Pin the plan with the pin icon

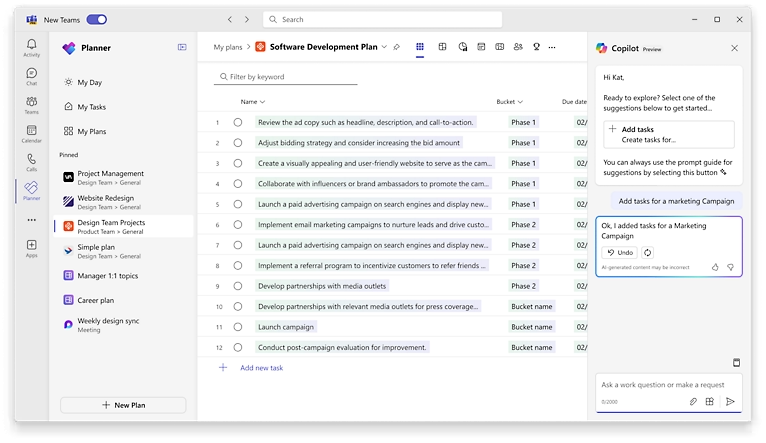tap(397, 47)
